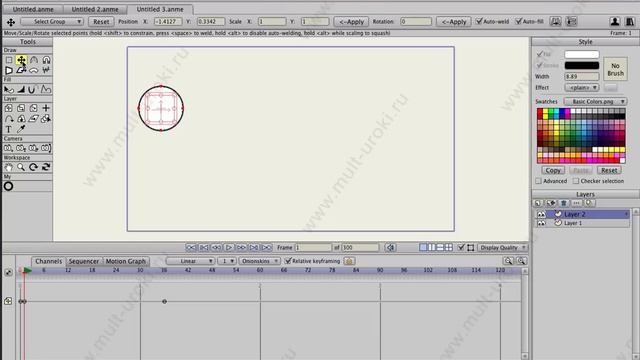Select the Pan Workspace hand tool
Image resolution: width=640 pixels, height=360 pixels.
(9, 167)
